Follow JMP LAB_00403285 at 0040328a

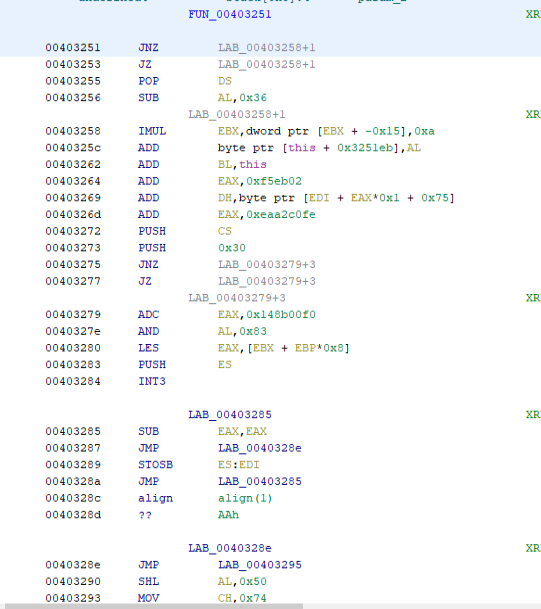pos(259,482)
